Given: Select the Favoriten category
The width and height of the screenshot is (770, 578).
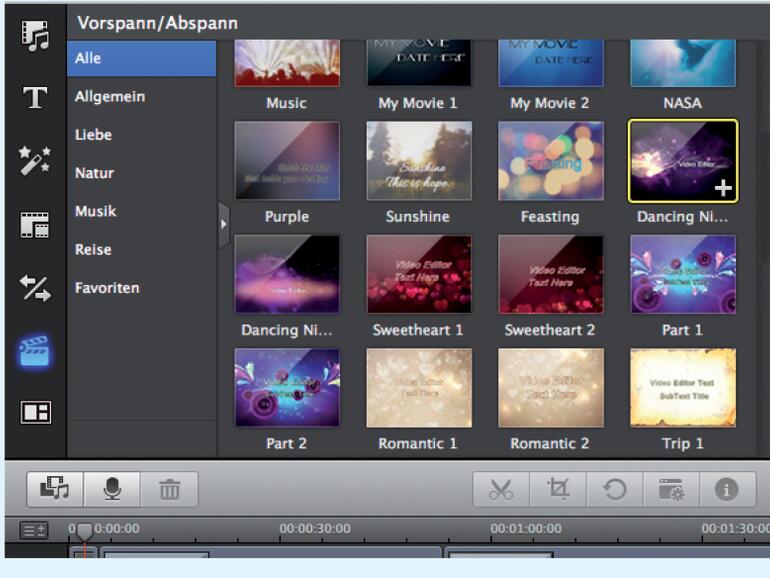Looking at the screenshot, I should pos(107,288).
